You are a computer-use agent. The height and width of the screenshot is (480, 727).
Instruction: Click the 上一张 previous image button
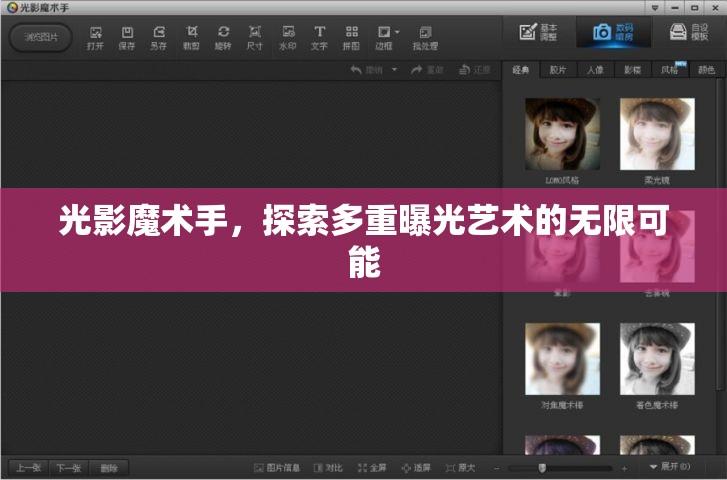[x=29, y=468]
